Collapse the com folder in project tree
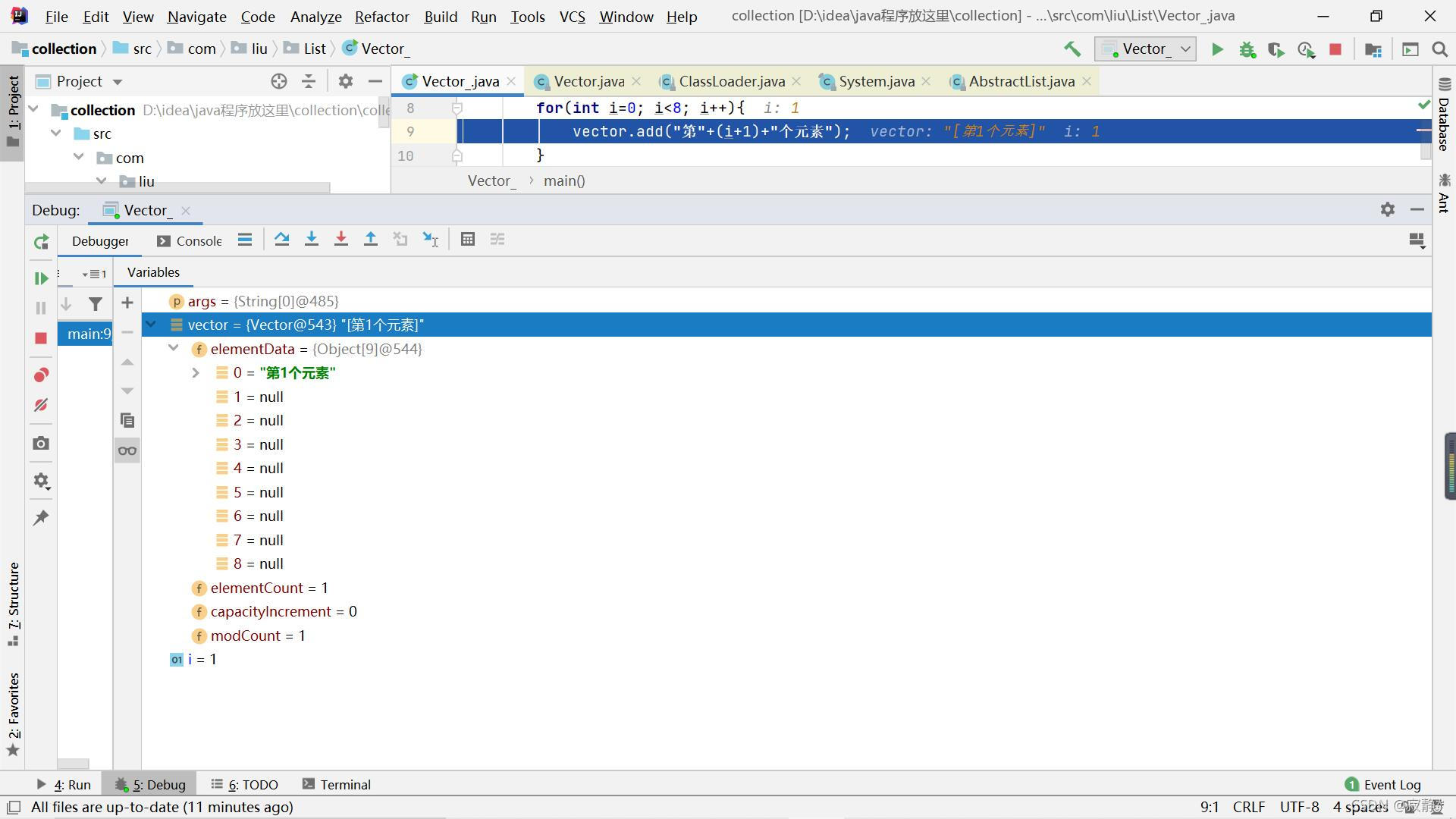This screenshot has width=1456, height=819. click(x=79, y=158)
